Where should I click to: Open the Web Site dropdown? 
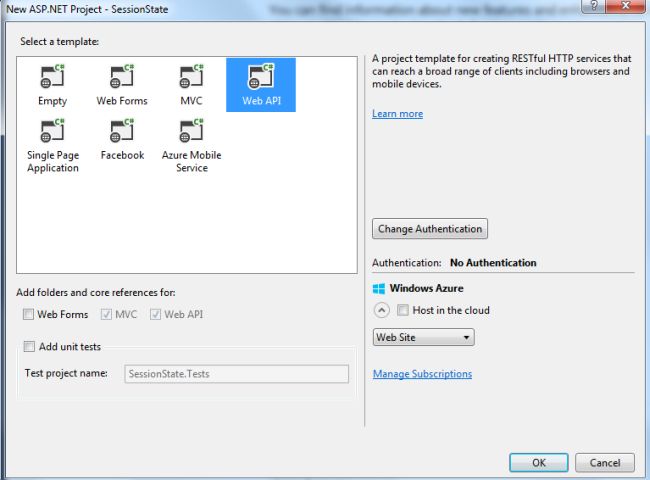tap(424, 337)
